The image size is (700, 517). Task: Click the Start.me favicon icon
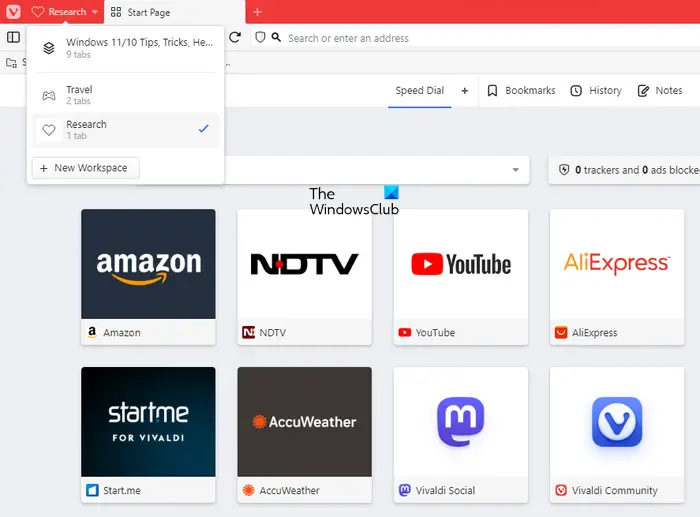pos(92,490)
